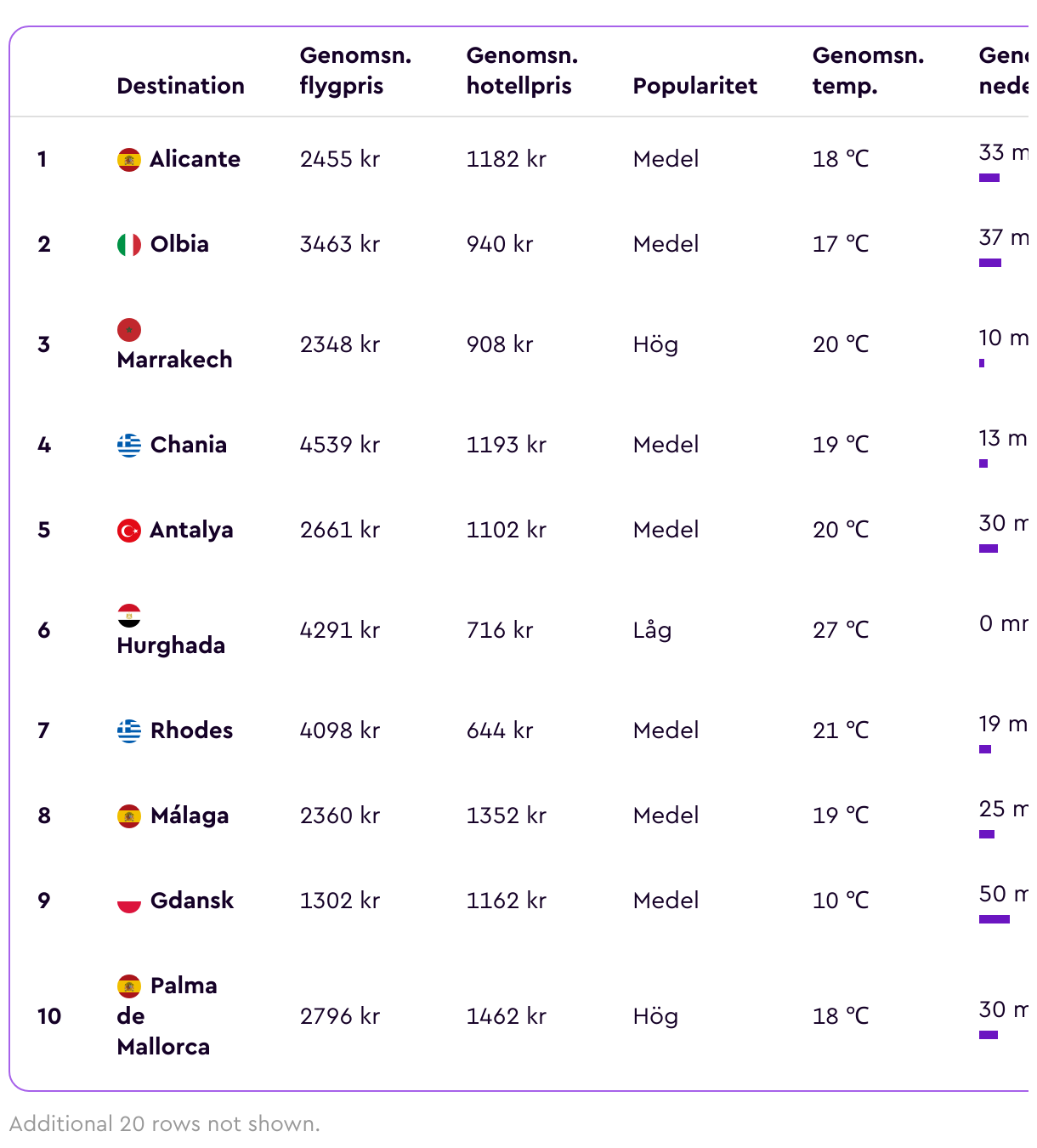Click the Spain flag beside Málaga
This screenshot has width=1037, height=1148.
click(129, 816)
